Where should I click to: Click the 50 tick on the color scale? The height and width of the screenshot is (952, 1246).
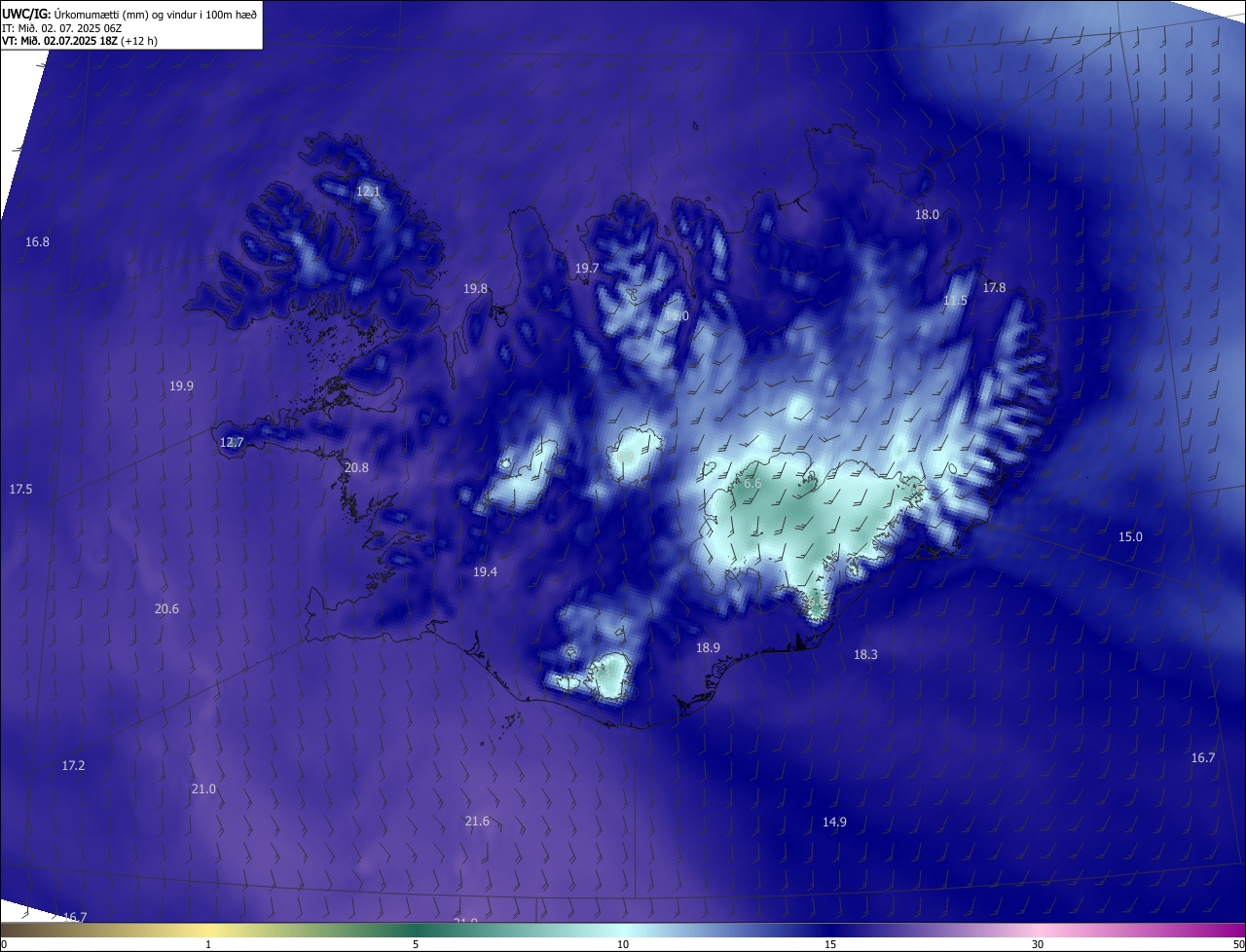[1238, 944]
